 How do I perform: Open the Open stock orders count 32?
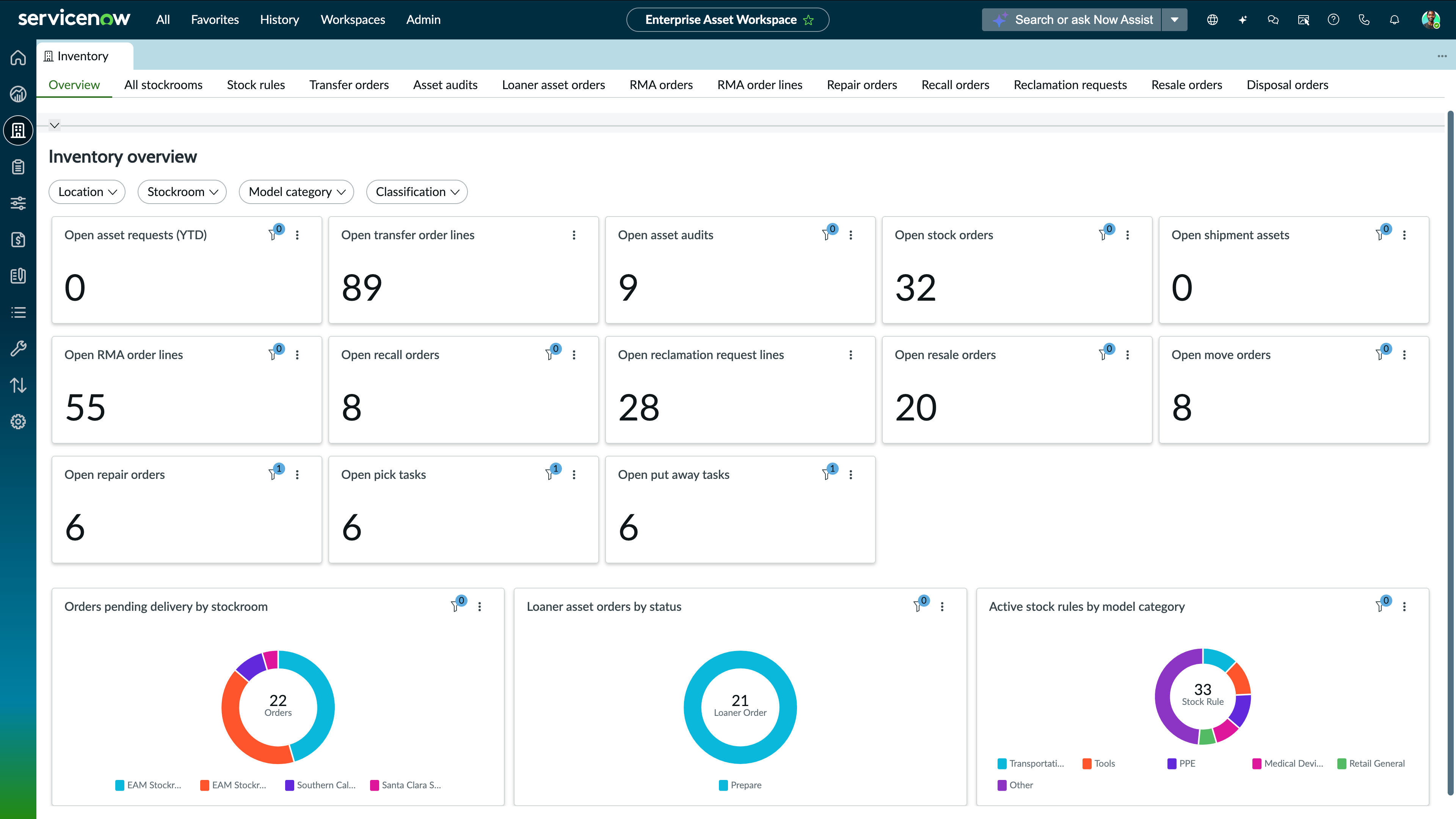915,288
